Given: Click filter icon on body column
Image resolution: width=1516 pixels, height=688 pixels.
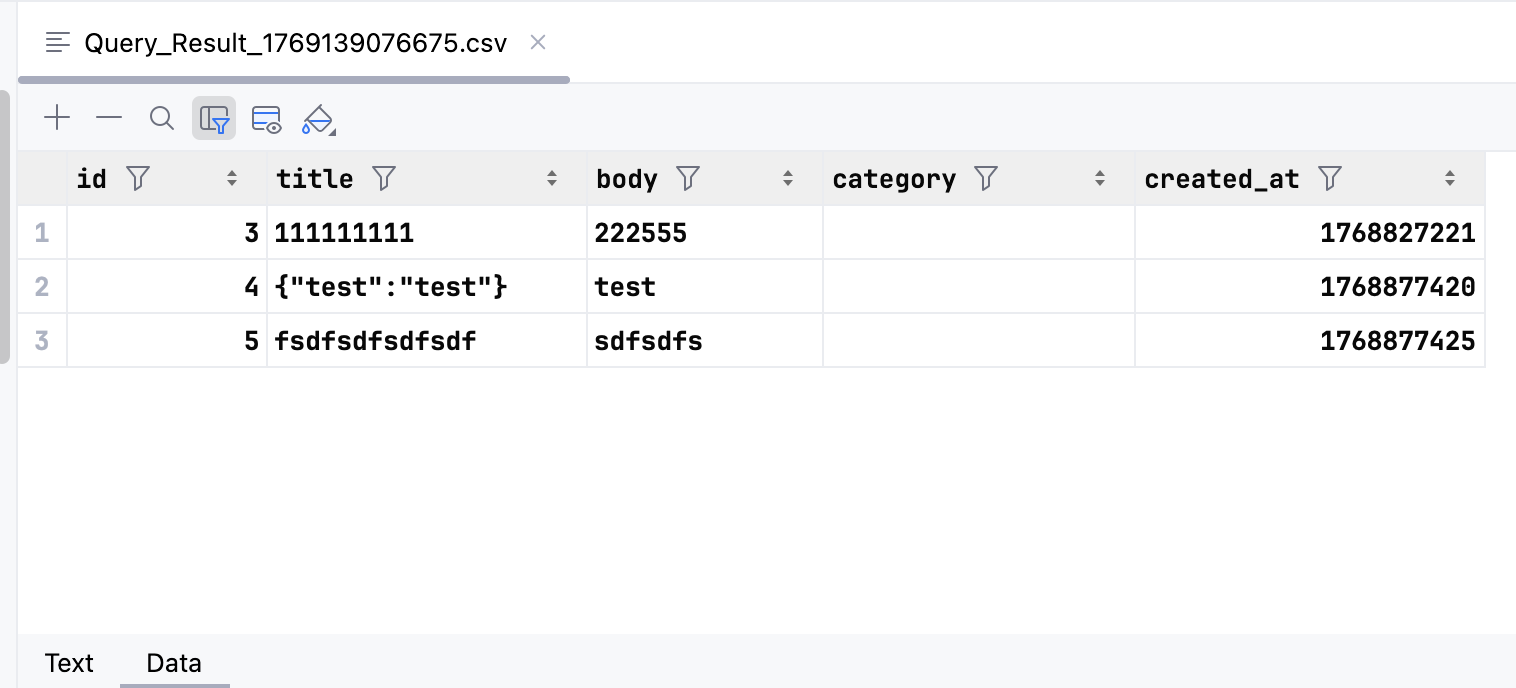Looking at the screenshot, I should 687,179.
